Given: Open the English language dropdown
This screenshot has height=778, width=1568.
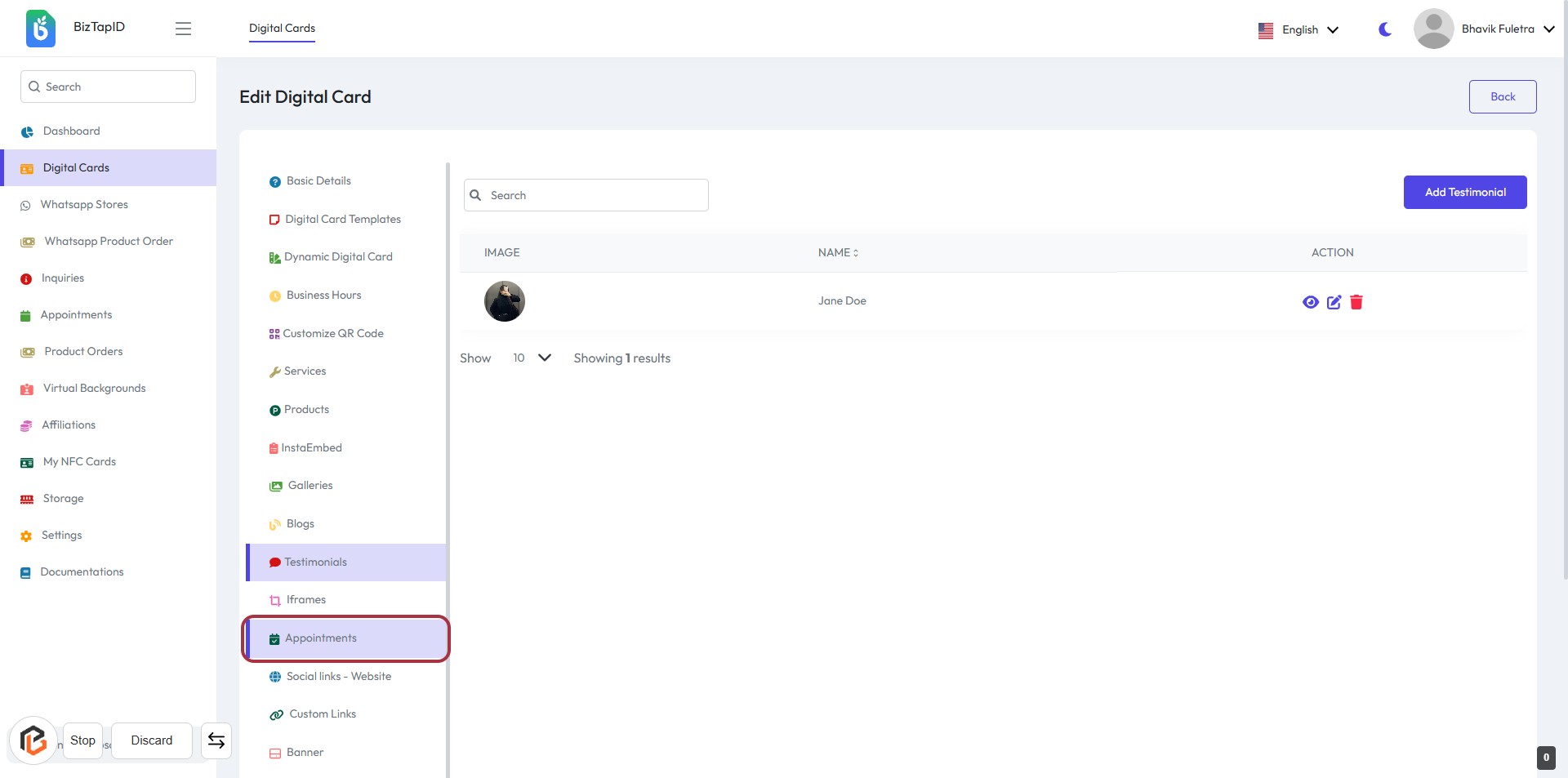Looking at the screenshot, I should pyautogui.click(x=1298, y=29).
